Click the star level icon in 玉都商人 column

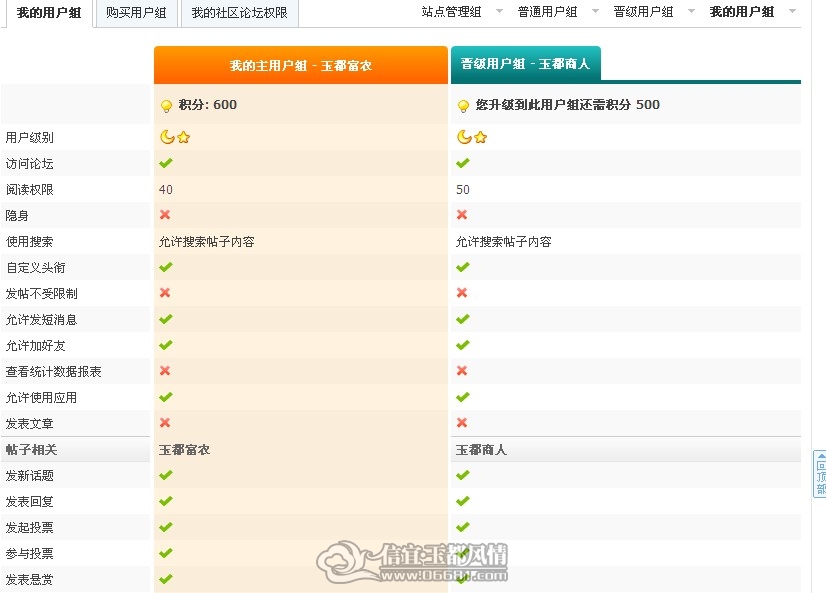tap(480, 137)
